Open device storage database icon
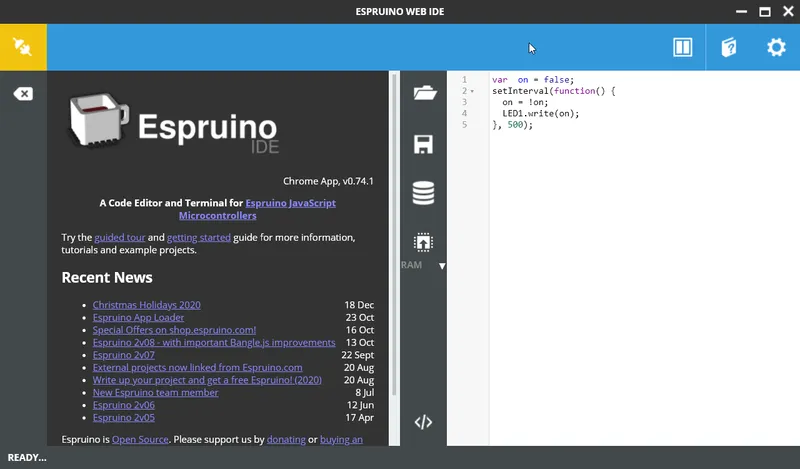Screen dimensions: 800x469 pyautogui.click(x=423, y=193)
